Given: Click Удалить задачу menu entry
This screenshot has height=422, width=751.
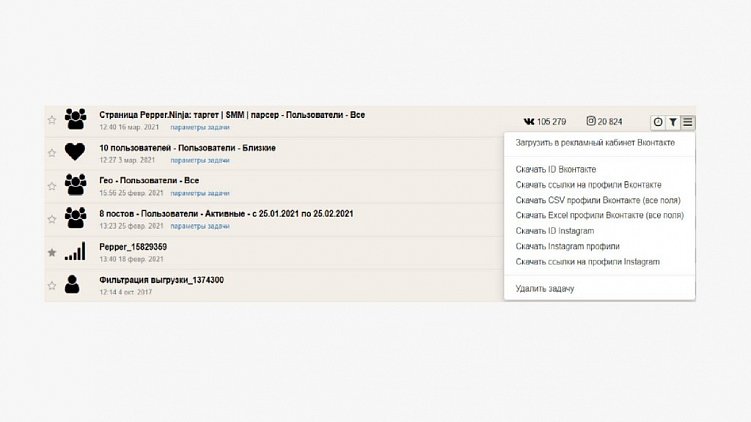Looking at the screenshot, I should point(545,288).
